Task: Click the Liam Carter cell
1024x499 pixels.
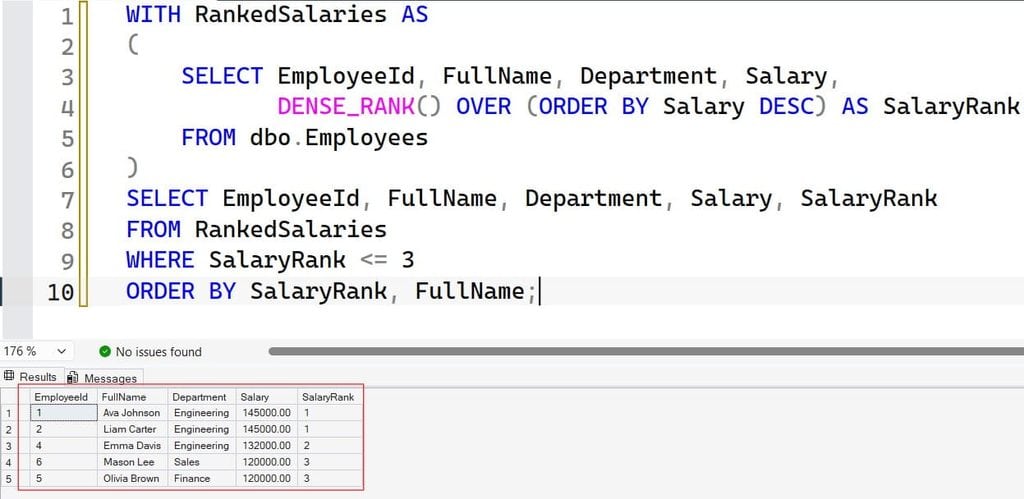Action: tap(133, 429)
